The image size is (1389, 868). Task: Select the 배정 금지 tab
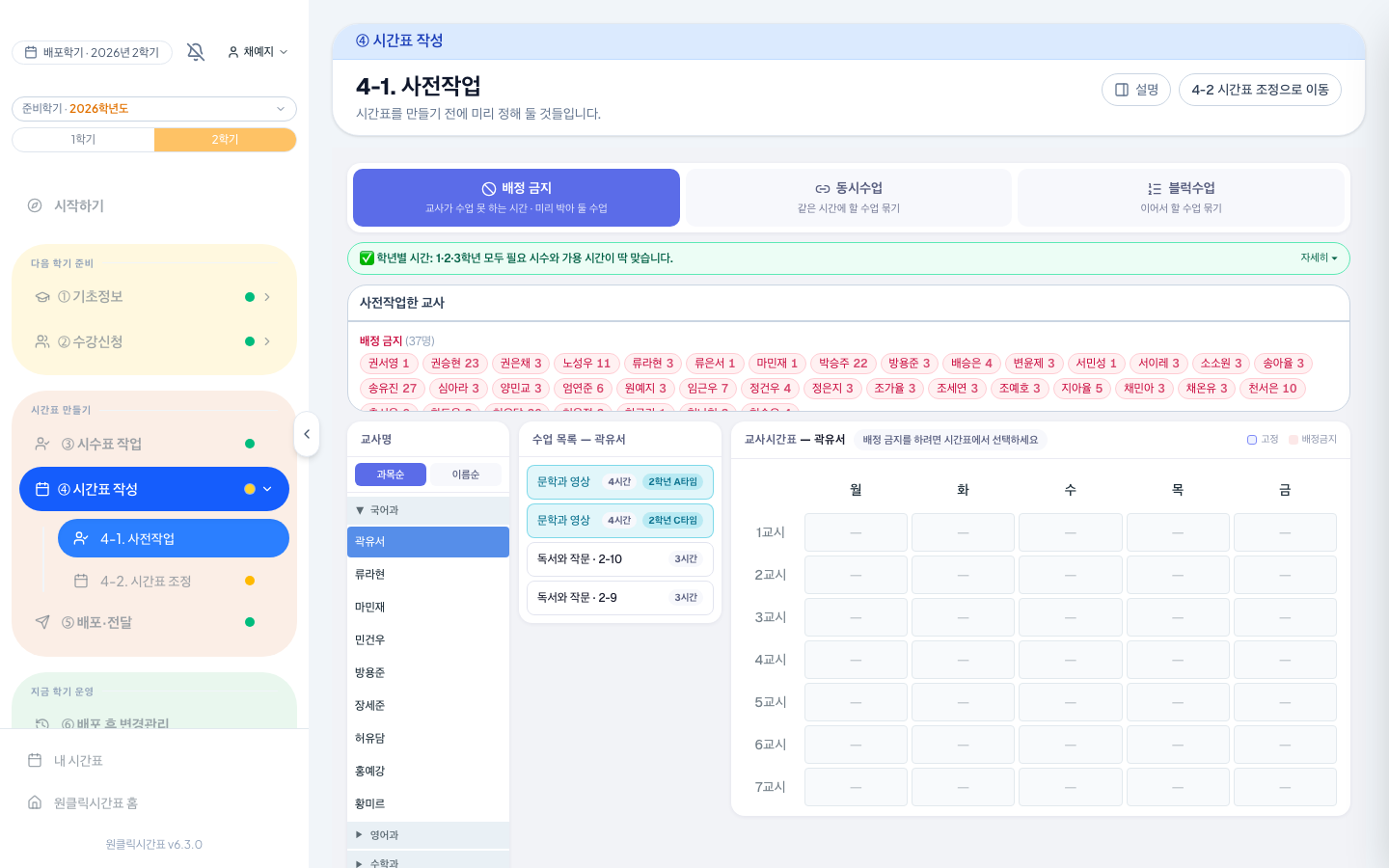[516, 198]
